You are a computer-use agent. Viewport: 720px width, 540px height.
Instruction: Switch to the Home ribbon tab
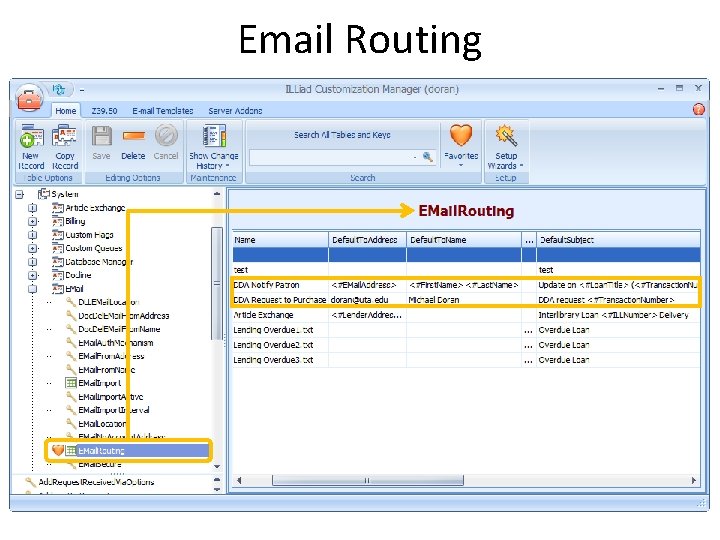pyautogui.click(x=66, y=111)
